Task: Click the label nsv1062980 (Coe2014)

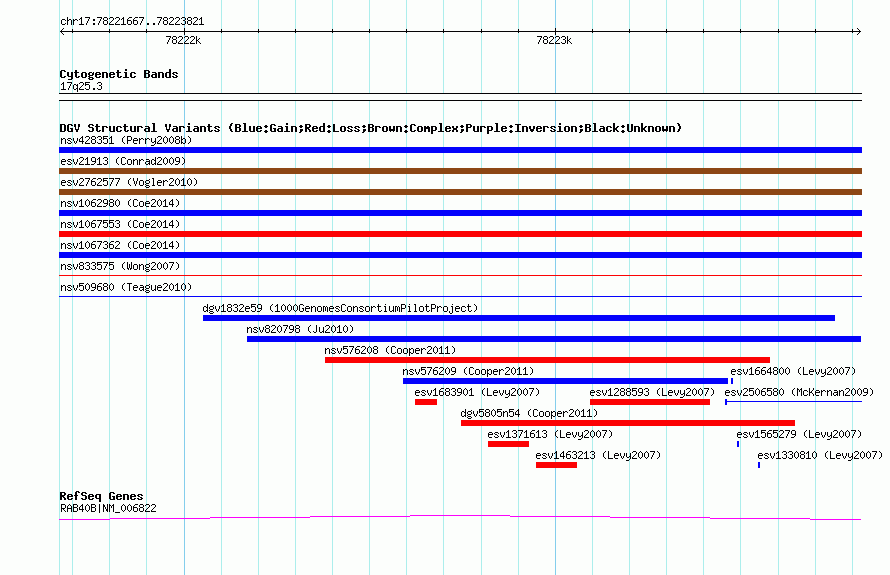Action: pyautogui.click(x=120, y=203)
